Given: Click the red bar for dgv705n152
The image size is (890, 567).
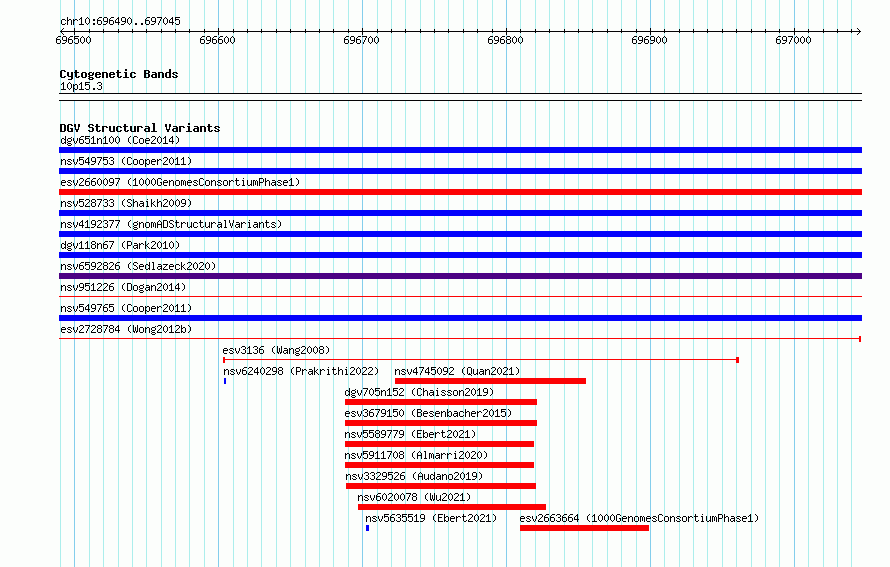Looking at the screenshot, I should (441, 402).
